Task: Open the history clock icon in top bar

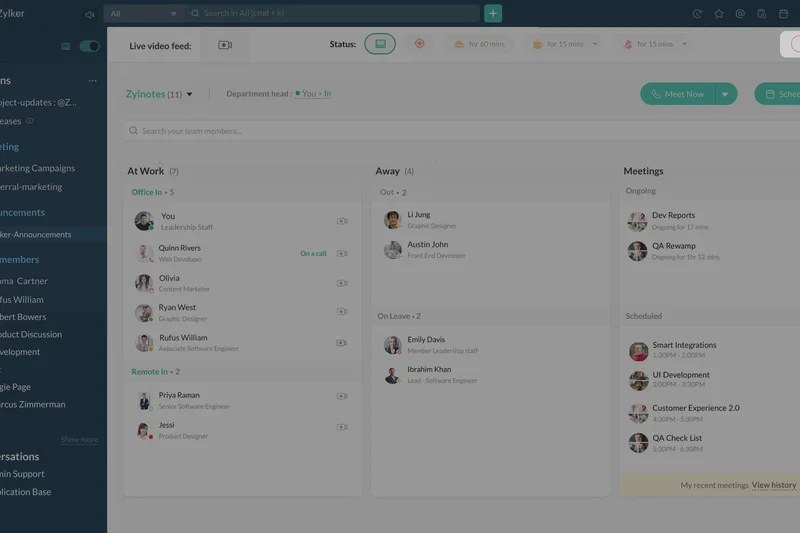Action: coord(697,14)
